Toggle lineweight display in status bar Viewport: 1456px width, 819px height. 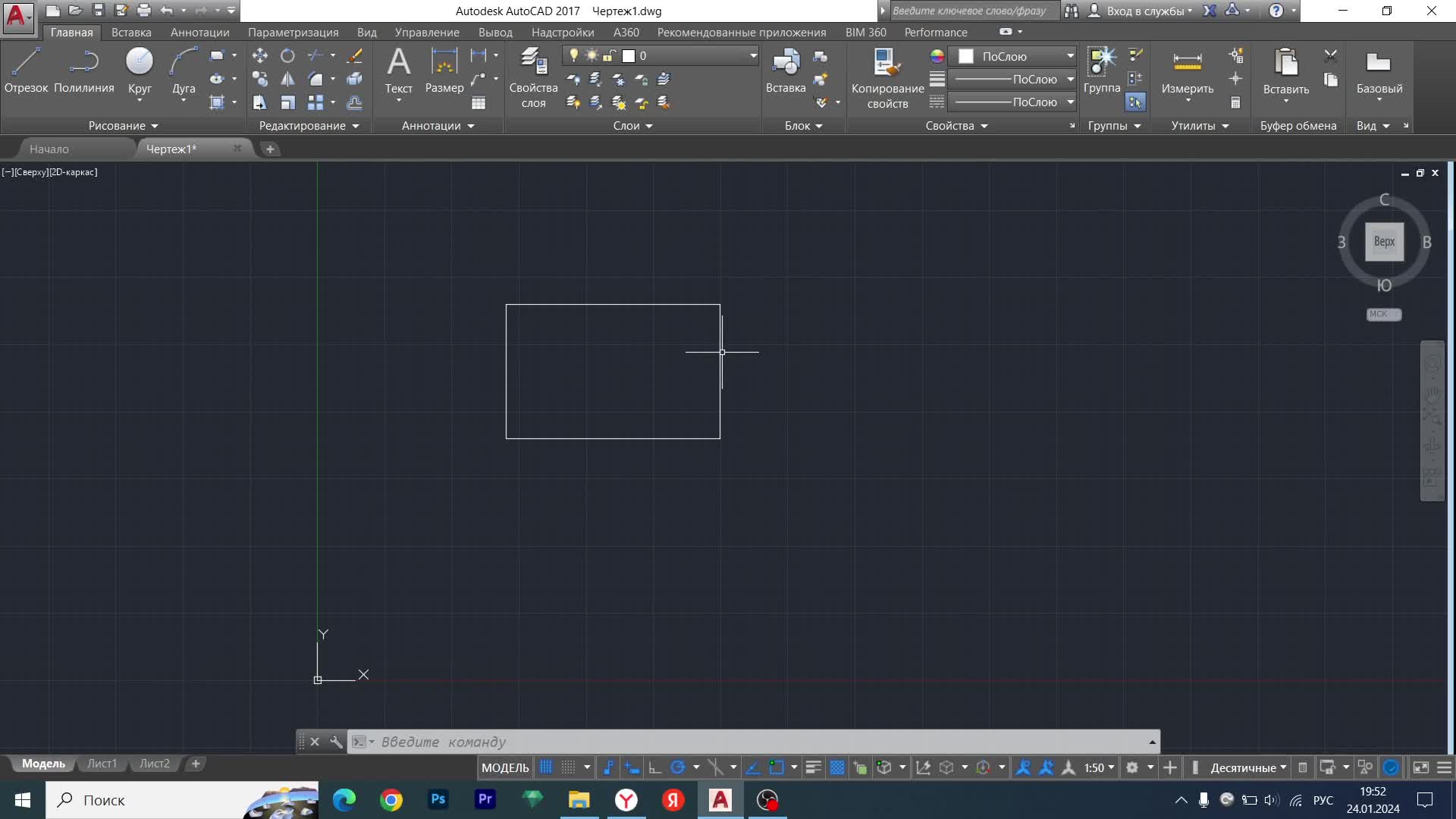click(x=813, y=767)
